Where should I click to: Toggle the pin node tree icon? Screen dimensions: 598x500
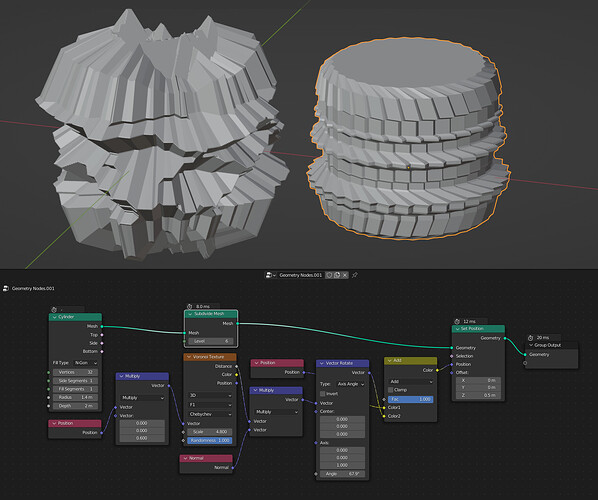click(355, 275)
